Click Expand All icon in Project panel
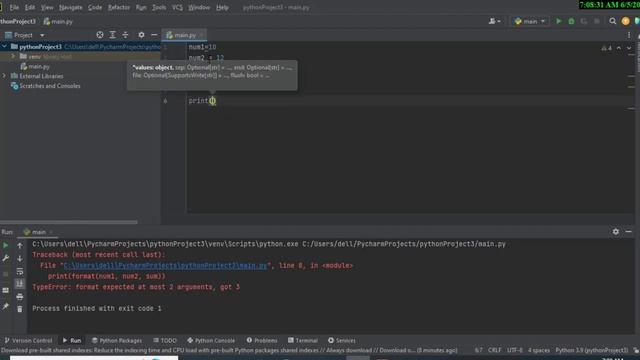 (113, 35)
